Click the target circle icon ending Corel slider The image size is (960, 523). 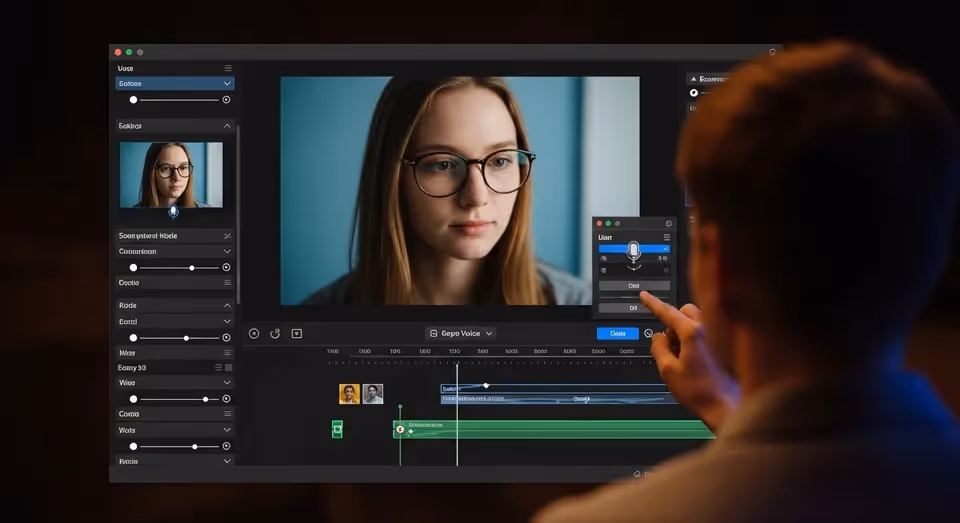(226, 337)
